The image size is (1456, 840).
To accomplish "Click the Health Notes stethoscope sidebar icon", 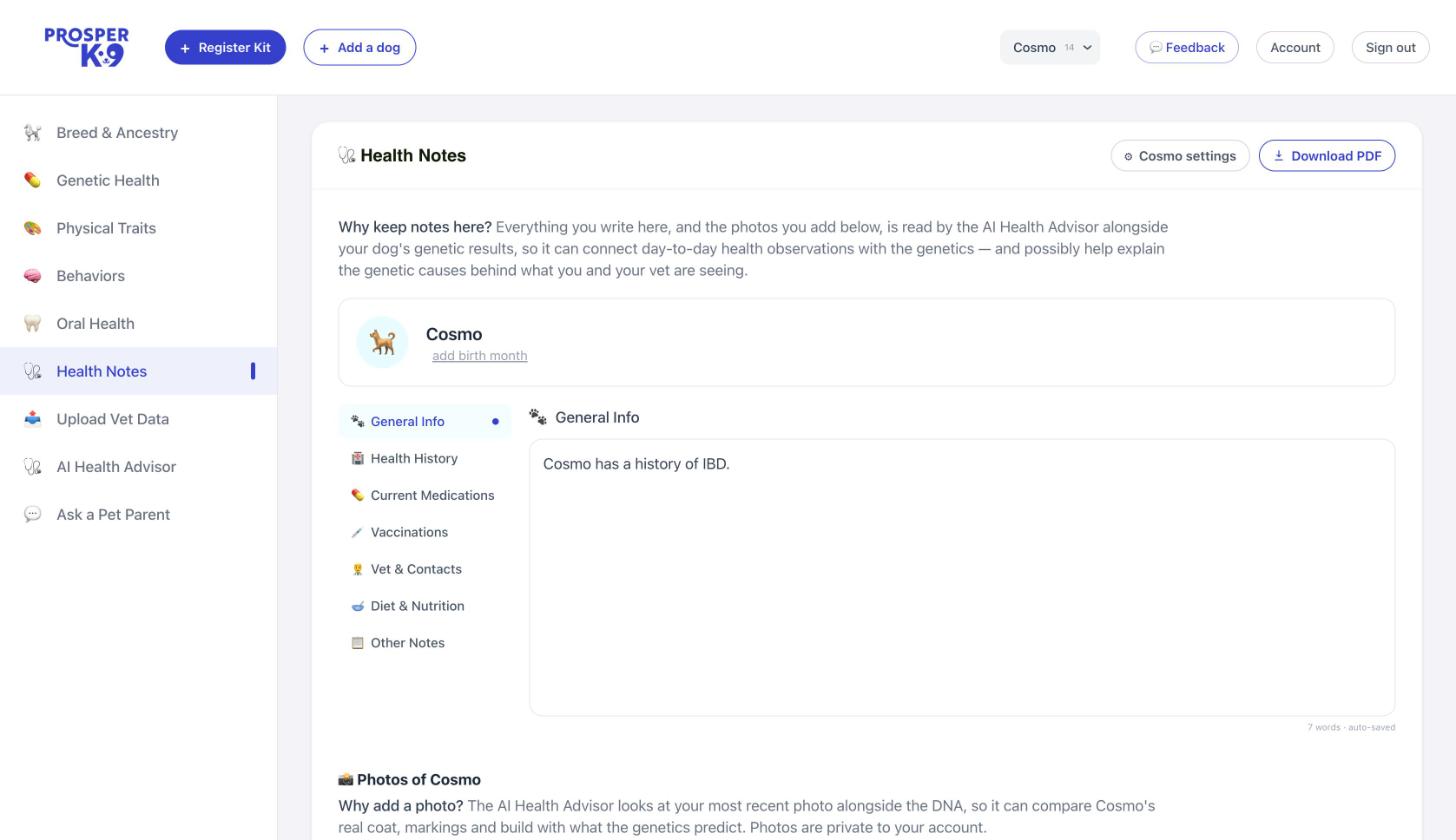I will click(x=33, y=372).
